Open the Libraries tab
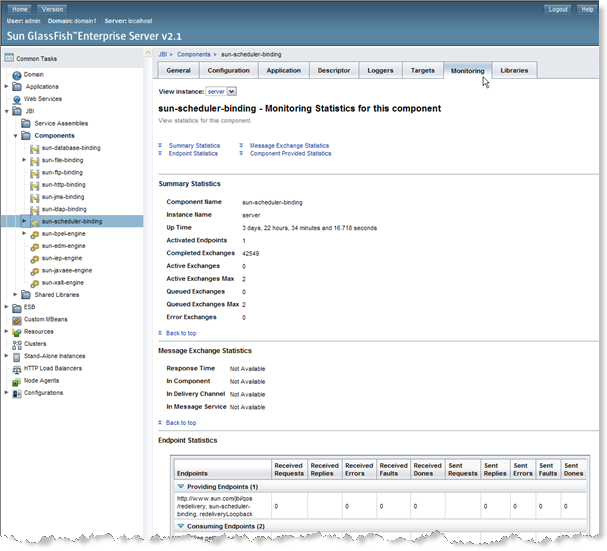607x551 pixels. pyautogui.click(x=514, y=70)
